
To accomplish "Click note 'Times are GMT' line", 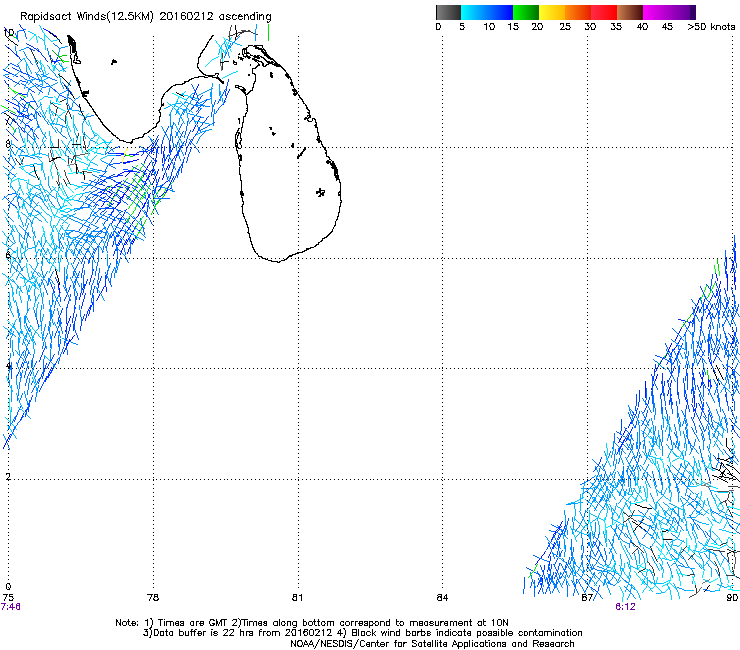I will (312, 623).
